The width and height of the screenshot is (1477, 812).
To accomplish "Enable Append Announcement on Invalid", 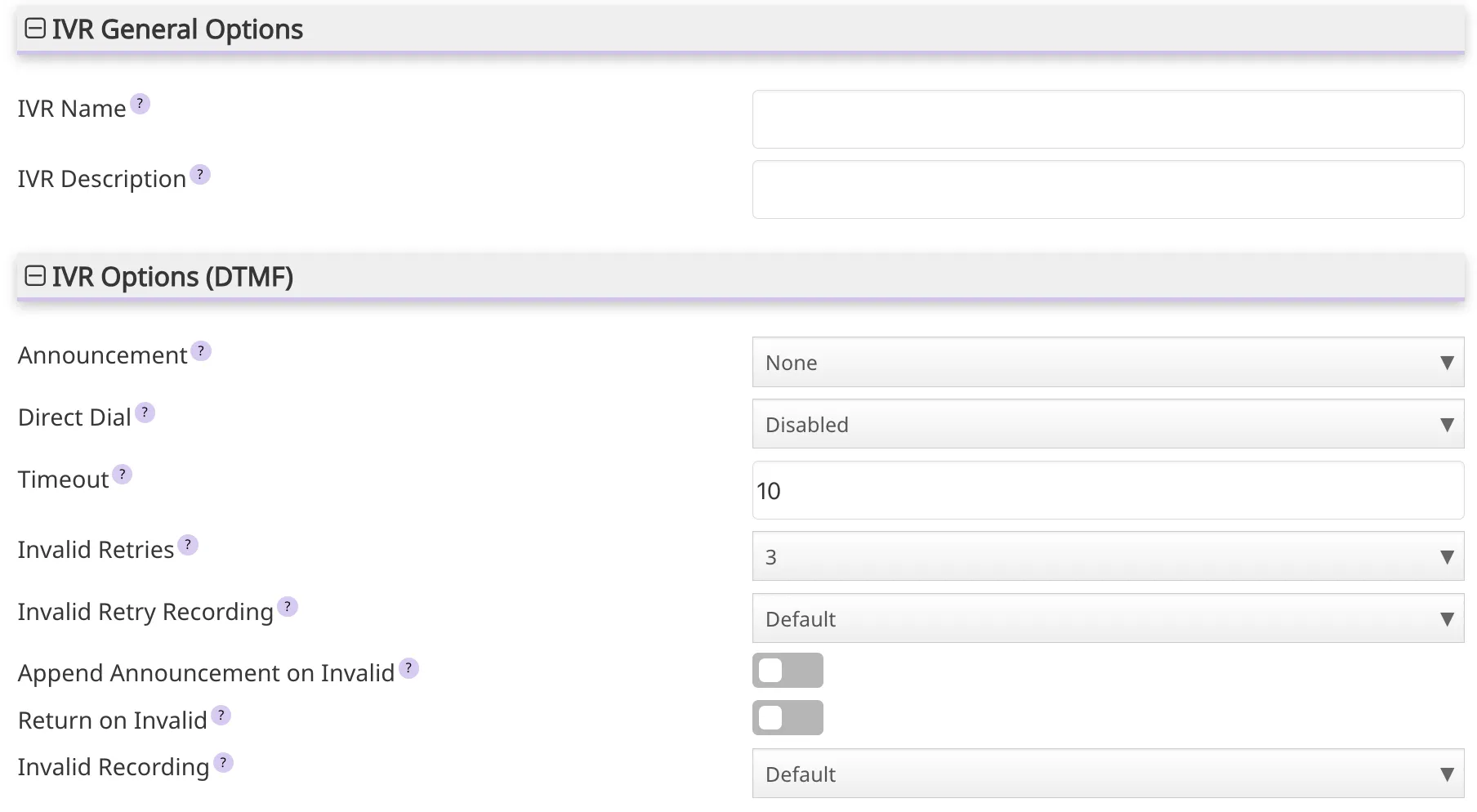I will pyautogui.click(x=787, y=670).
